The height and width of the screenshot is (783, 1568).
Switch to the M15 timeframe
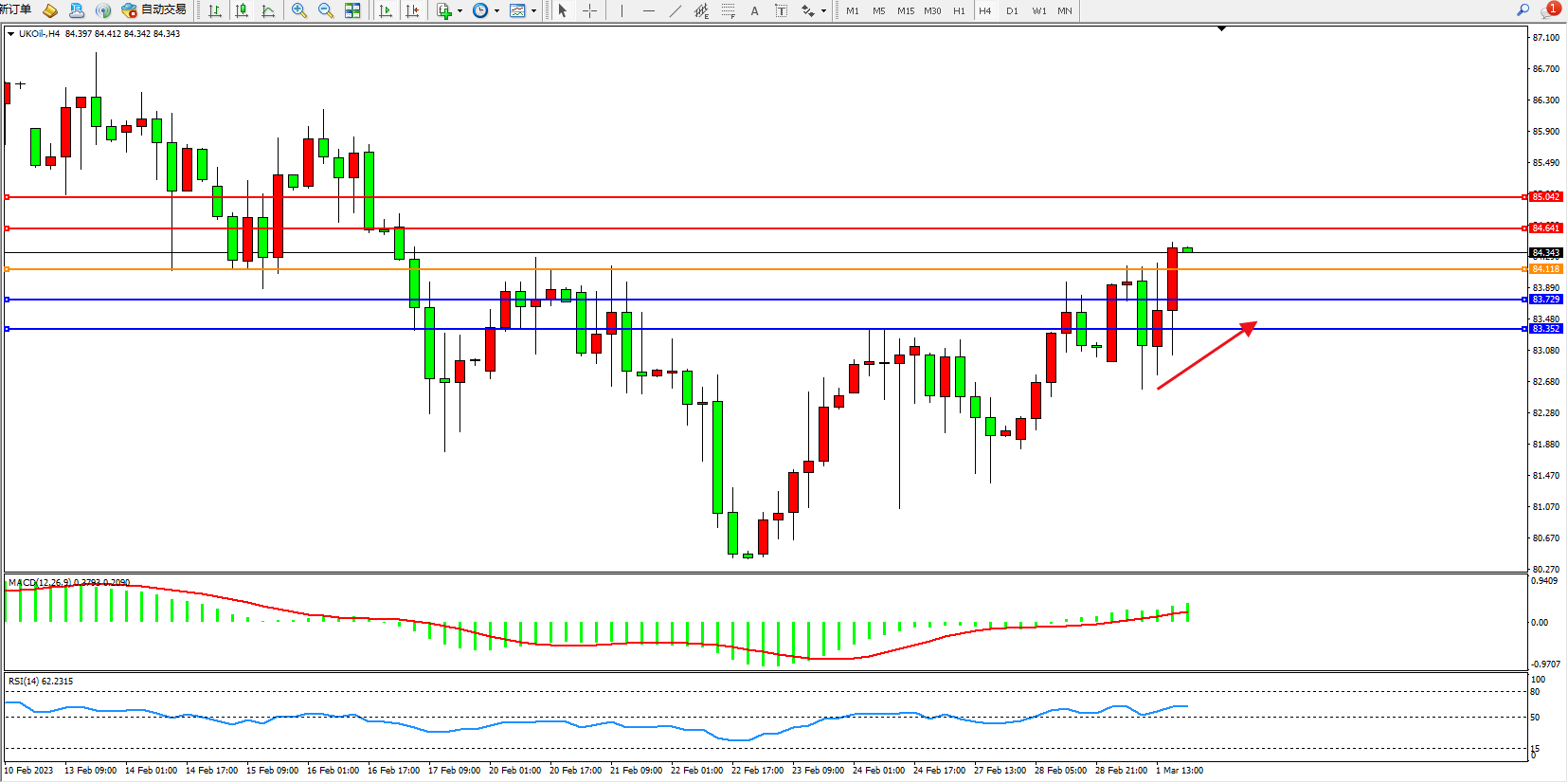905,10
